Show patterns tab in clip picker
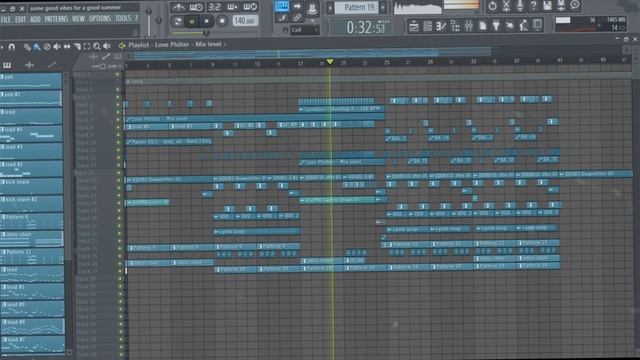 [7, 65]
